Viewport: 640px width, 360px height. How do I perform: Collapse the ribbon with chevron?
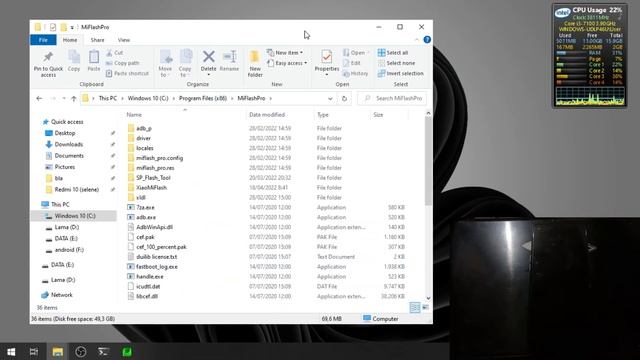click(416, 40)
